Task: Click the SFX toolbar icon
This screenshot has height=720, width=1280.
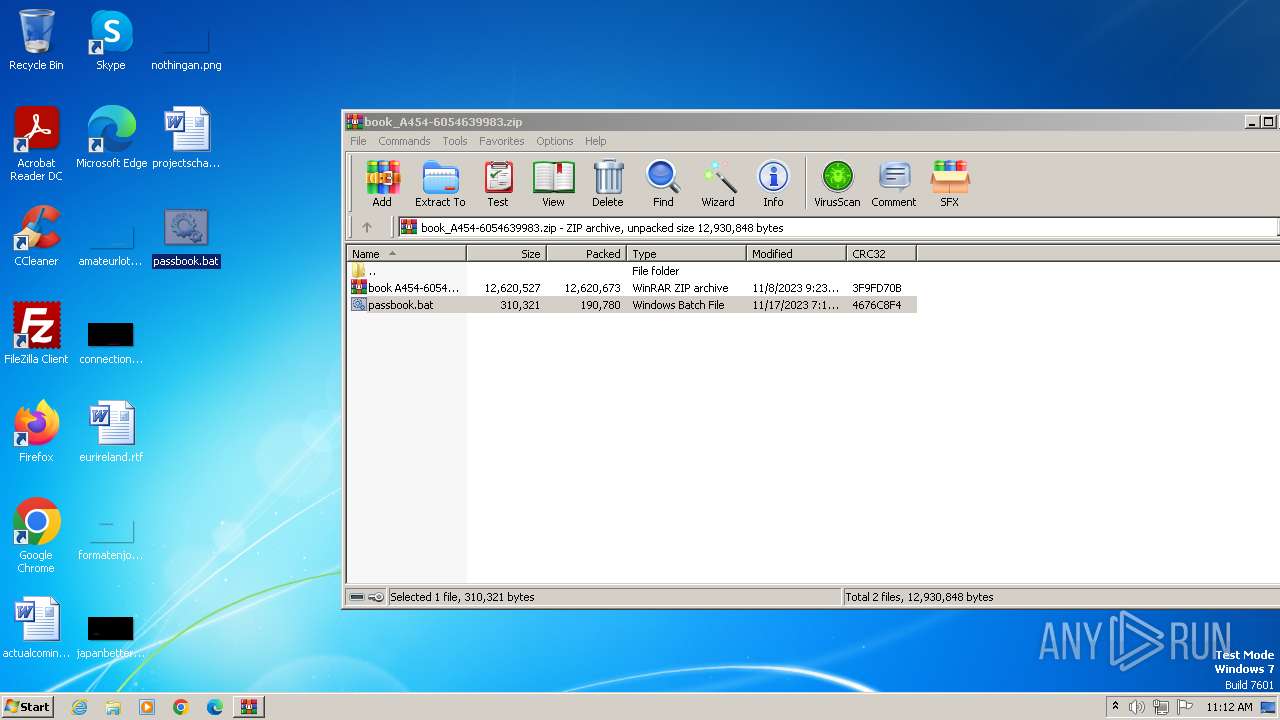Action: pos(949,184)
